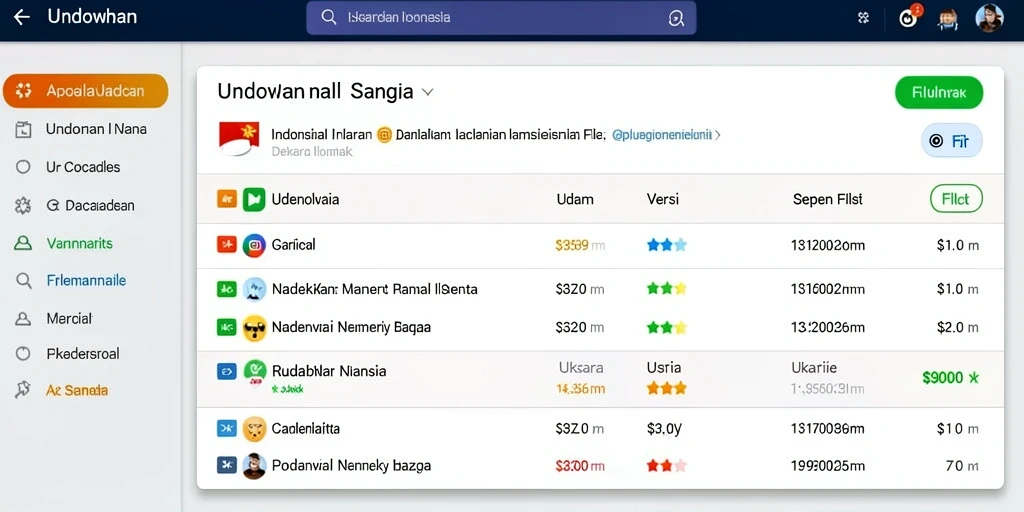Click the Rudabhlar Niansia app icon
Screen dimensions: 1024x512
254,371
